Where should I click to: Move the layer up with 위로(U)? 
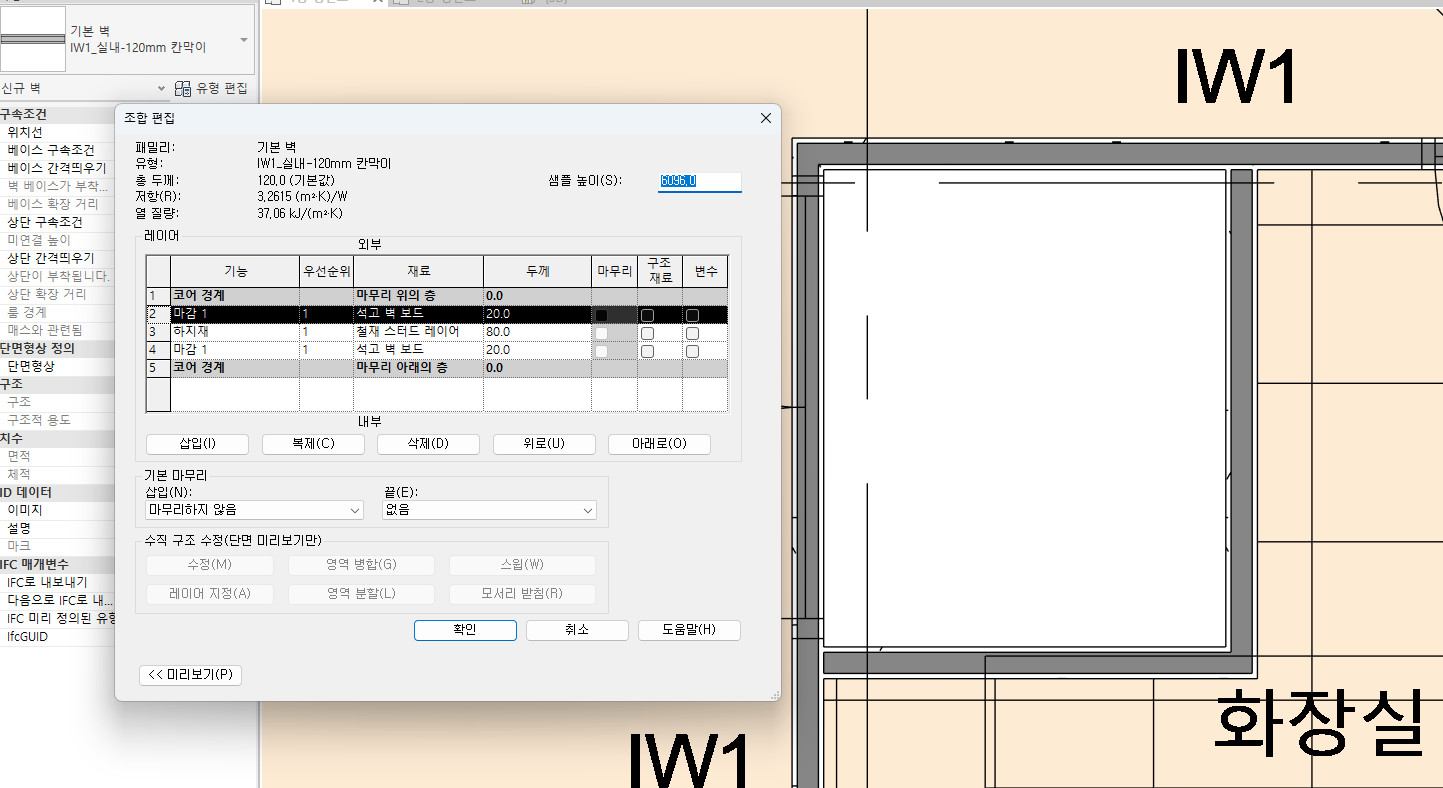tap(543, 444)
